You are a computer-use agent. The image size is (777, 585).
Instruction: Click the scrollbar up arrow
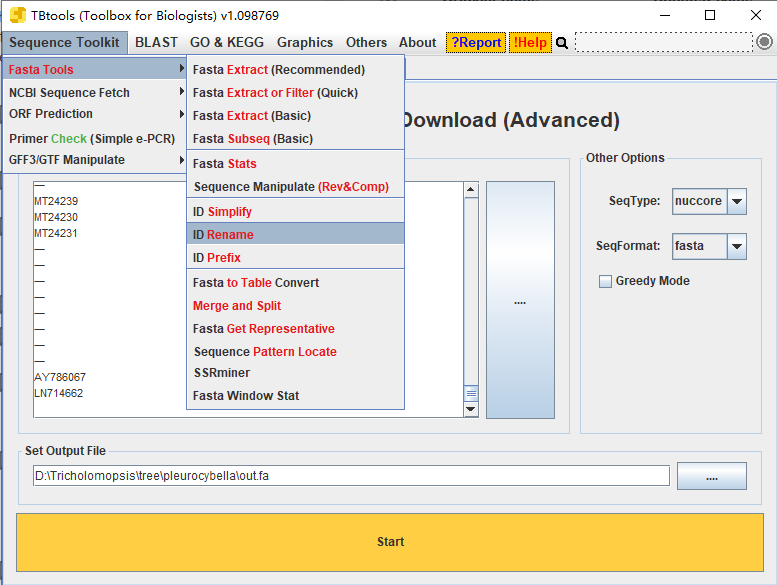(x=471, y=189)
